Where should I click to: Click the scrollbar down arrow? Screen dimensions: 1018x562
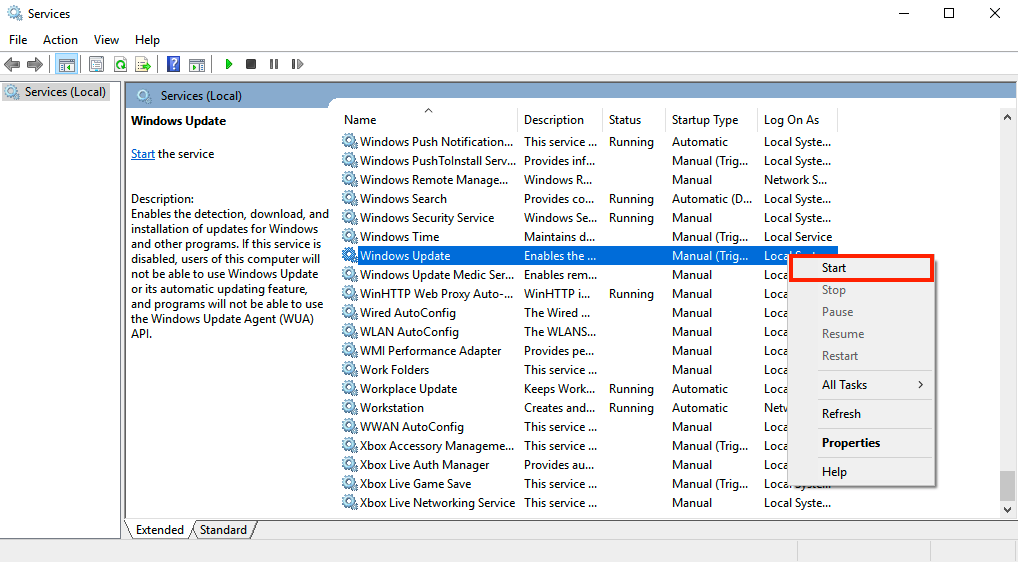1007,510
